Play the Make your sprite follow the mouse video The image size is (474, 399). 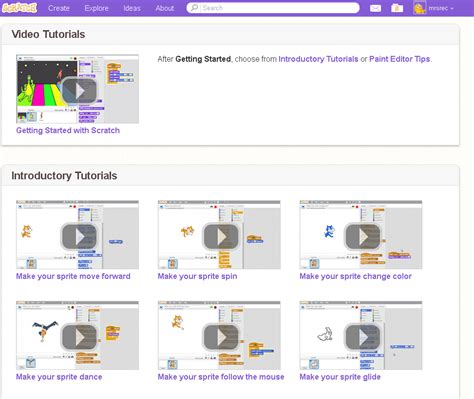click(221, 338)
